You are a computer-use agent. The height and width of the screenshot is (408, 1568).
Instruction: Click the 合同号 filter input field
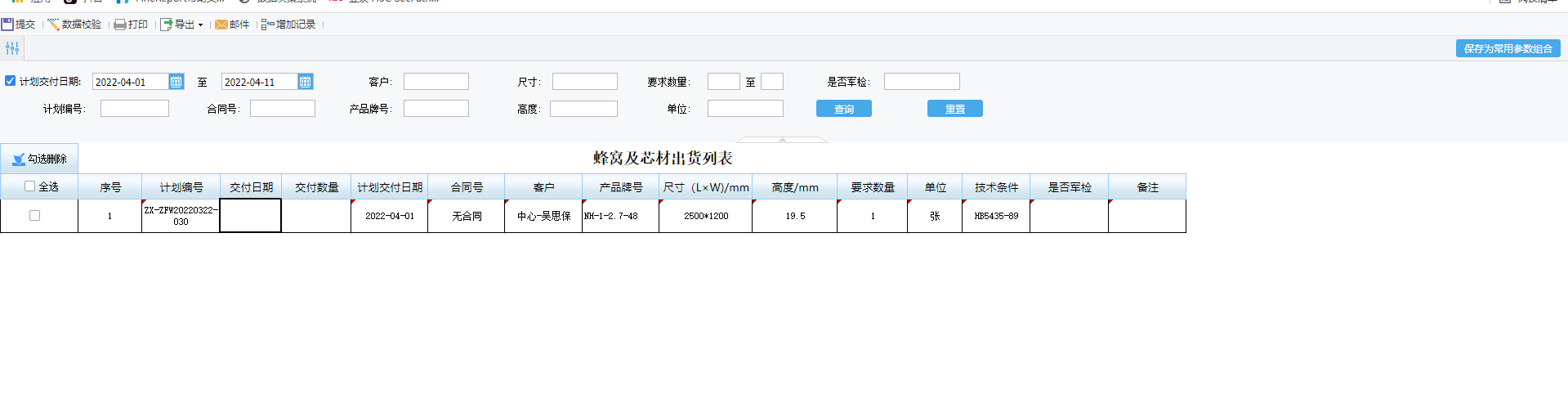pos(283,109)
